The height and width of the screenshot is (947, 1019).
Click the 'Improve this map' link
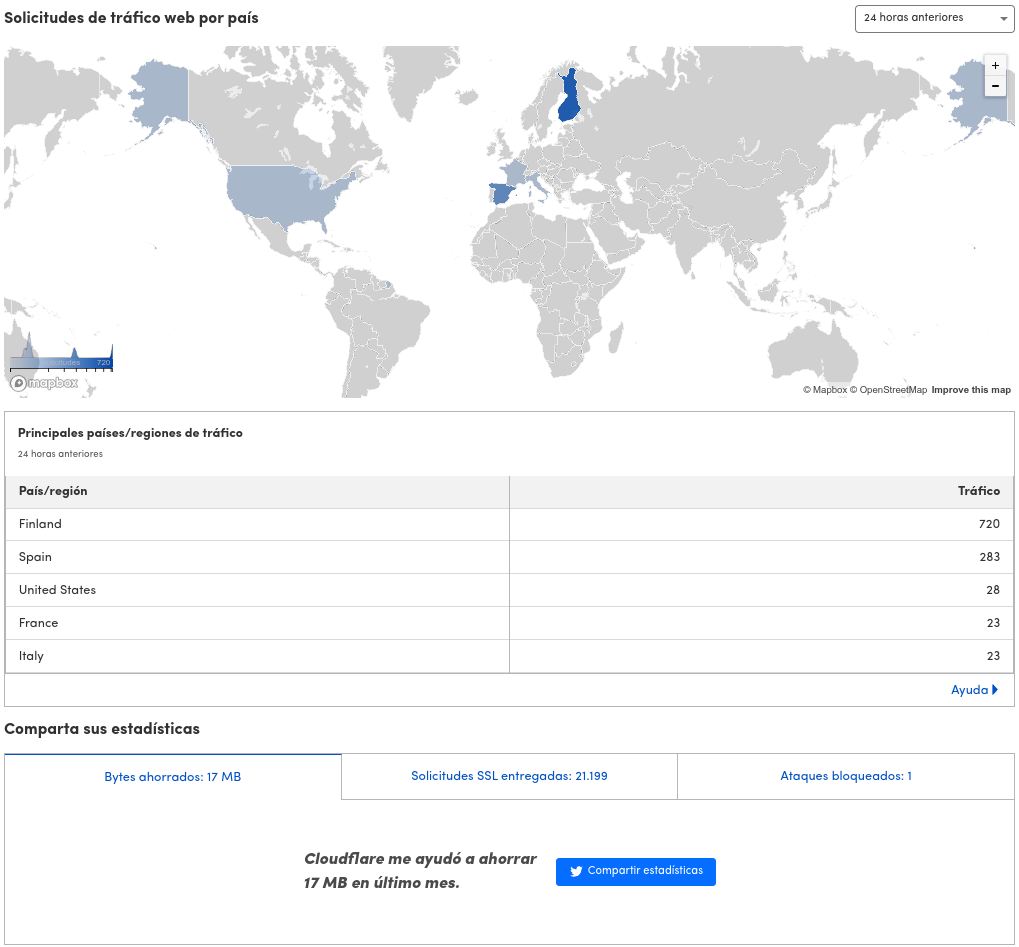coord(971,390)
